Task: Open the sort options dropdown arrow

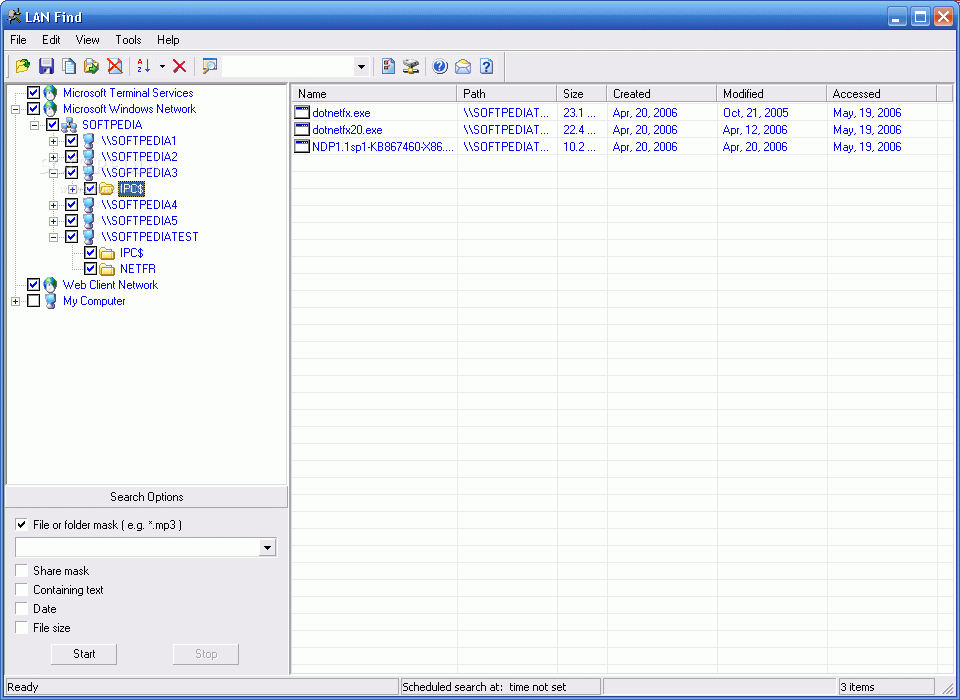Action: pos(162,66)
